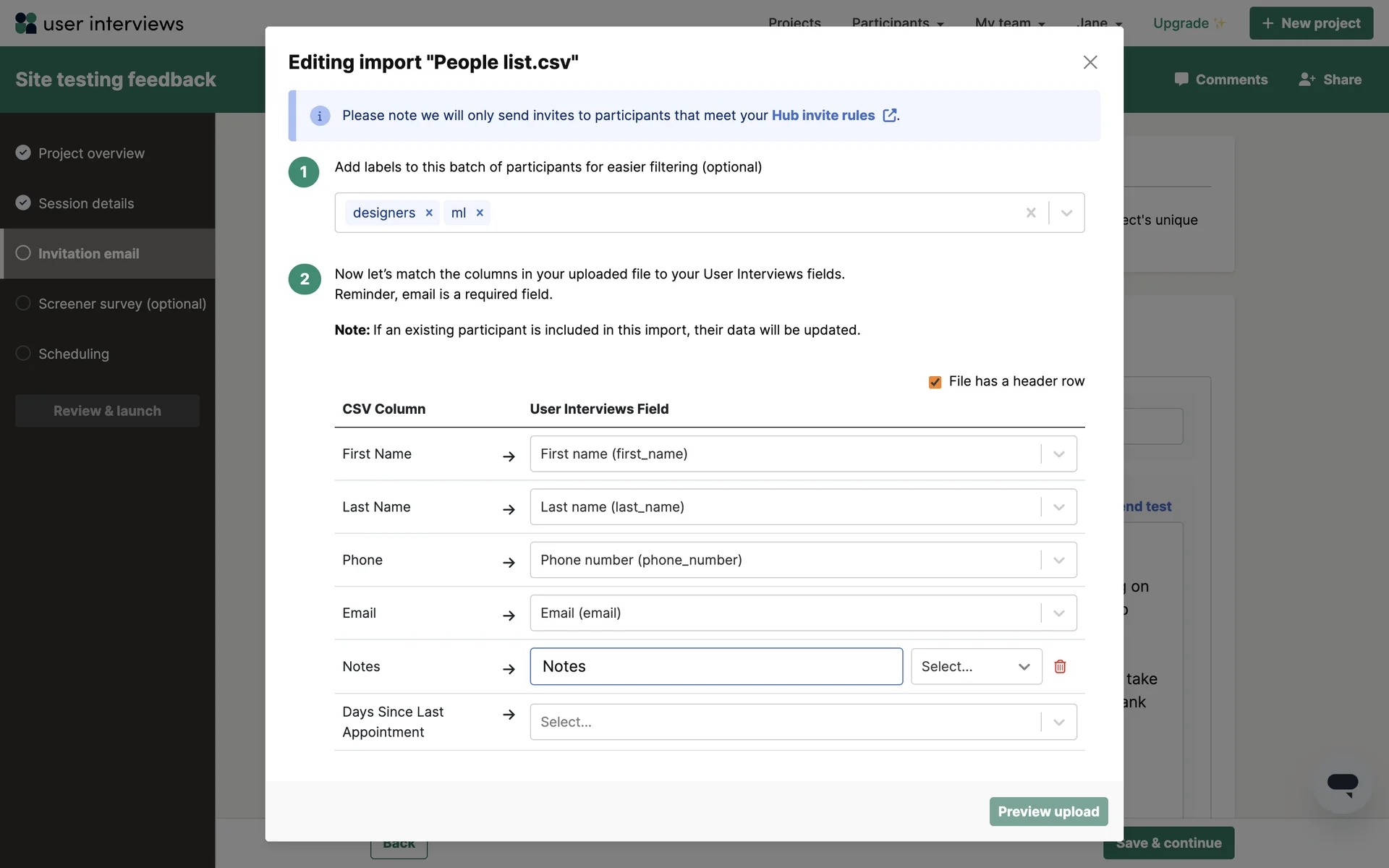Remove the designers label tag

click(x=429, y=213)
